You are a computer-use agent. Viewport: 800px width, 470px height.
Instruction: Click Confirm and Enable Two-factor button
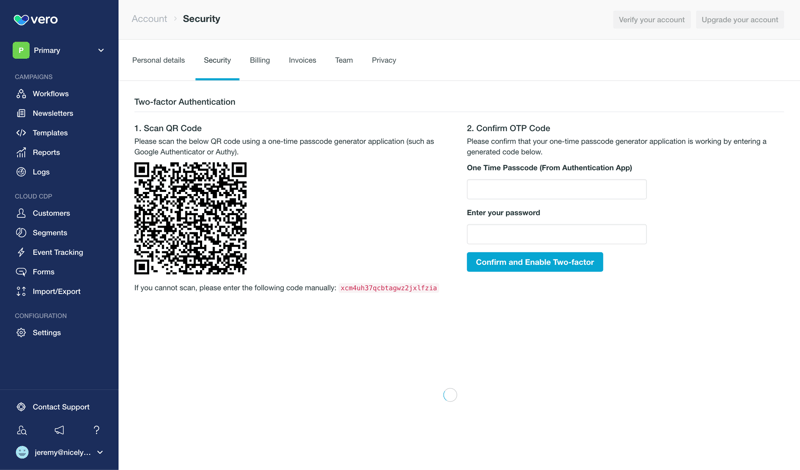coord(535,262)
